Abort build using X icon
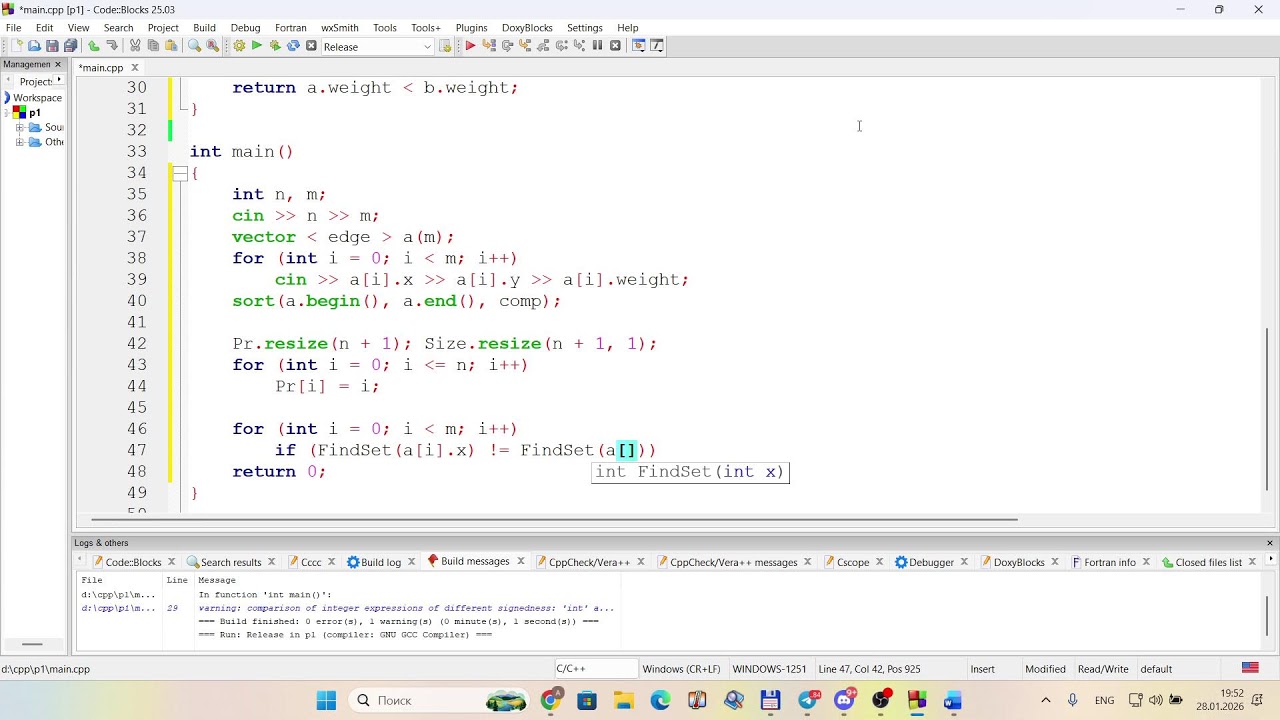1280x720 pixels. pos(311,46)
